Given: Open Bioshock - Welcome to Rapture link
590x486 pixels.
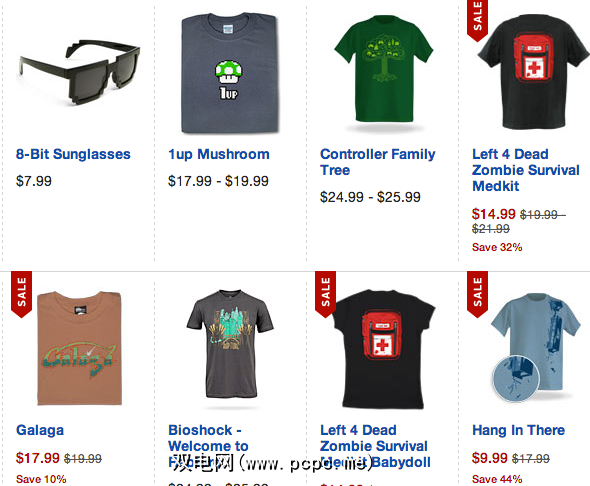Looking at the screenshot, I should (208, 446).
